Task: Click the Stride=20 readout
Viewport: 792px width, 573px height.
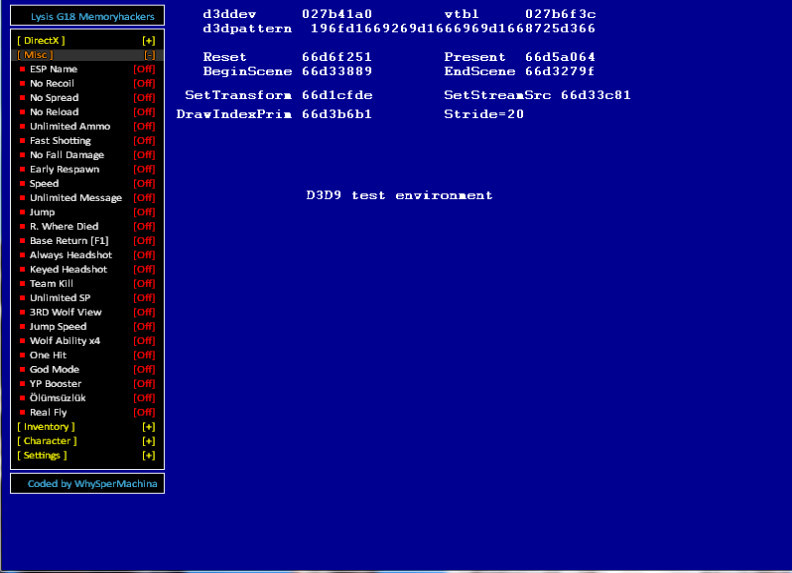Action: click(484, 114)
